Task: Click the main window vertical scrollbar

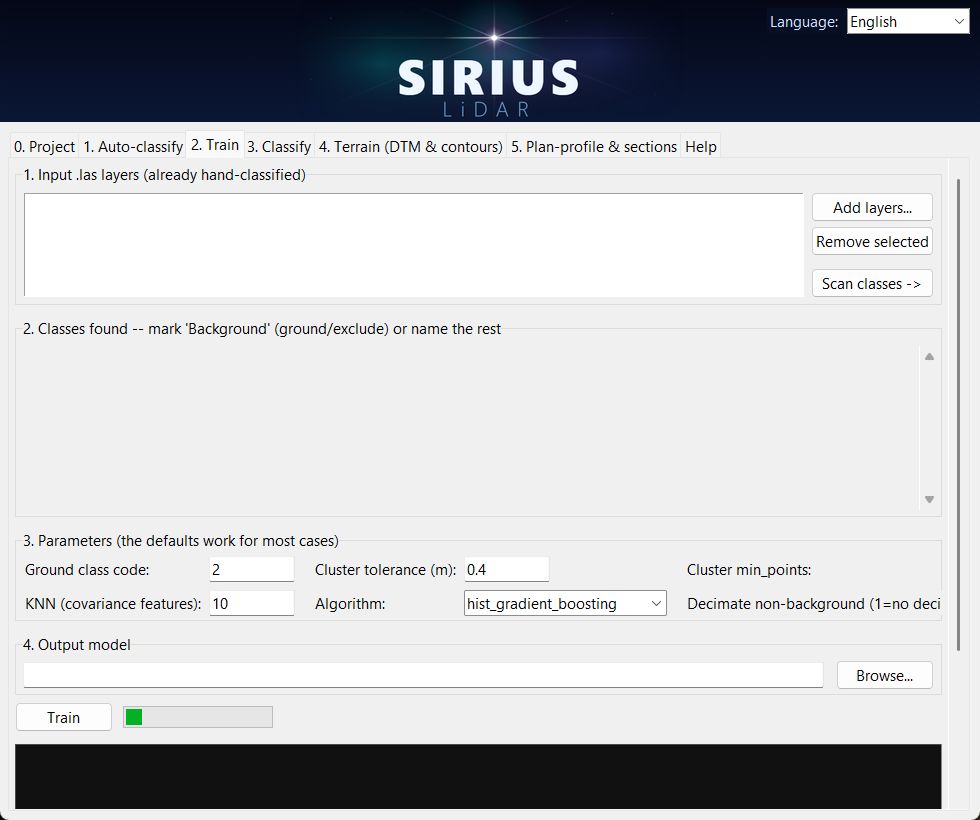Action: click(x=958, y=416)
